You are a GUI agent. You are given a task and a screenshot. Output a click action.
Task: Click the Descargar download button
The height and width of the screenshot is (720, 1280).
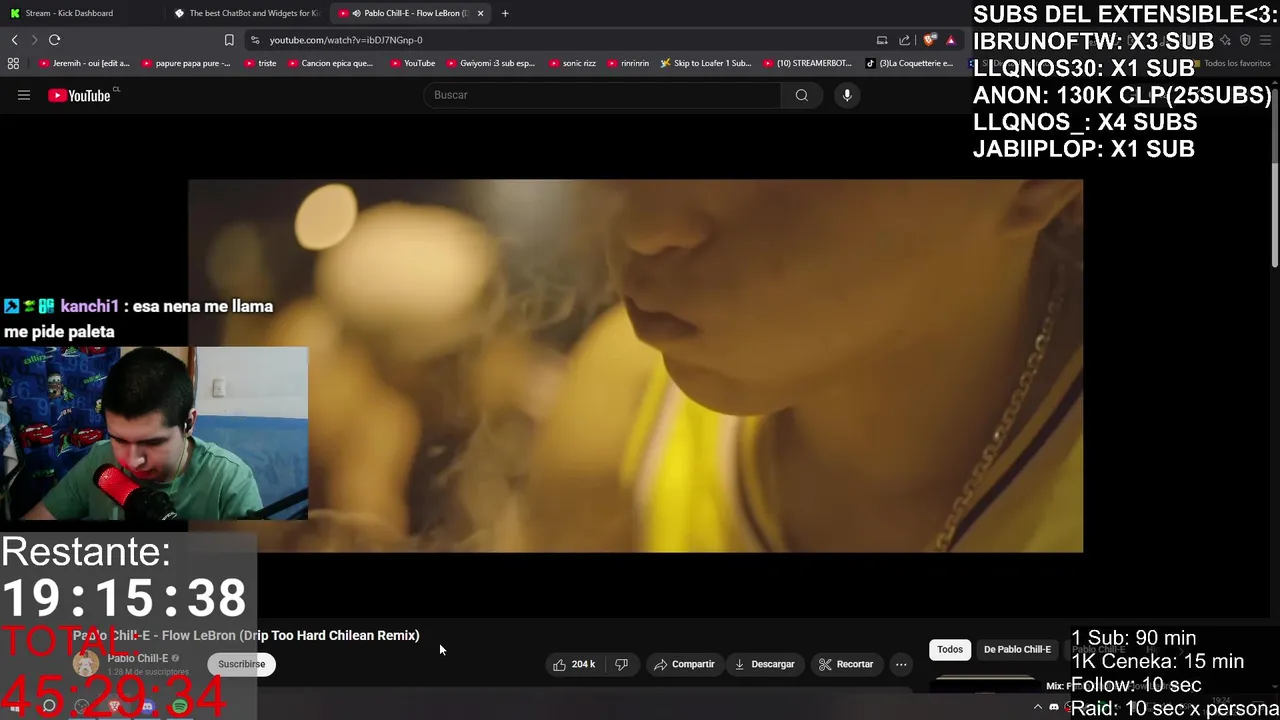(765, 664)
